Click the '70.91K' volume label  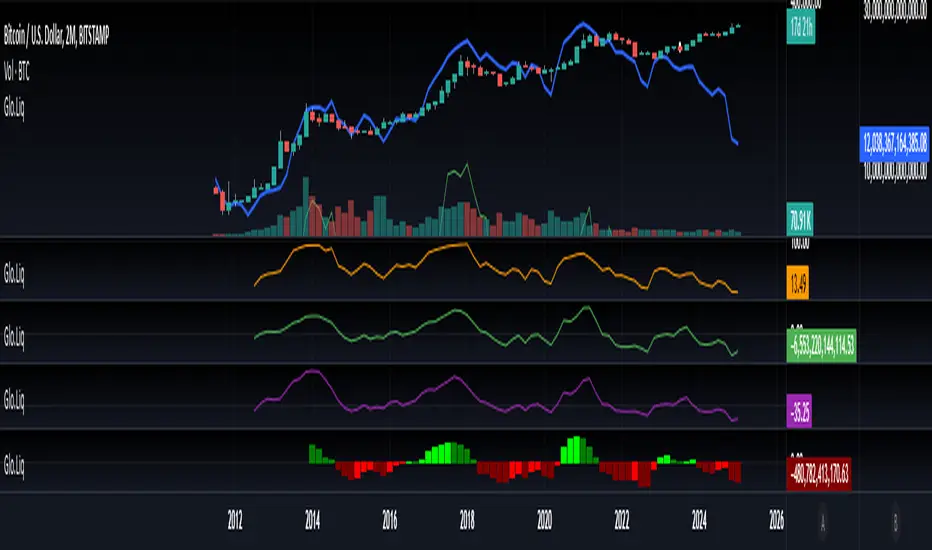(800, 219)
